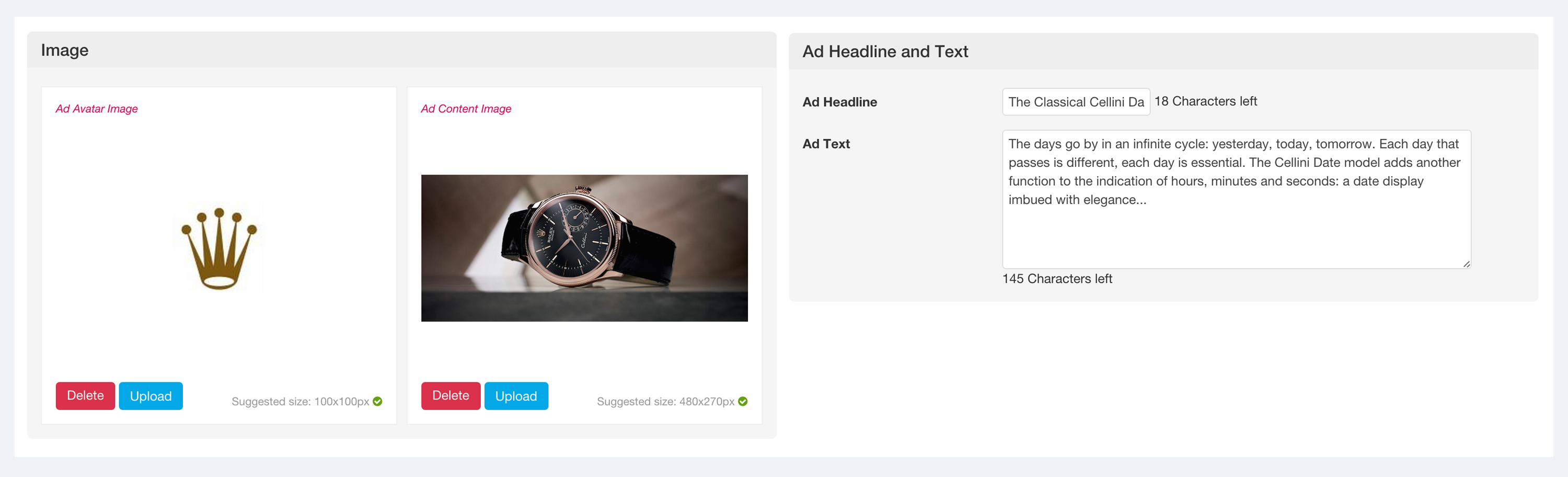
Task: Click the Ad Headline input field
Action: pos(1076,102)
